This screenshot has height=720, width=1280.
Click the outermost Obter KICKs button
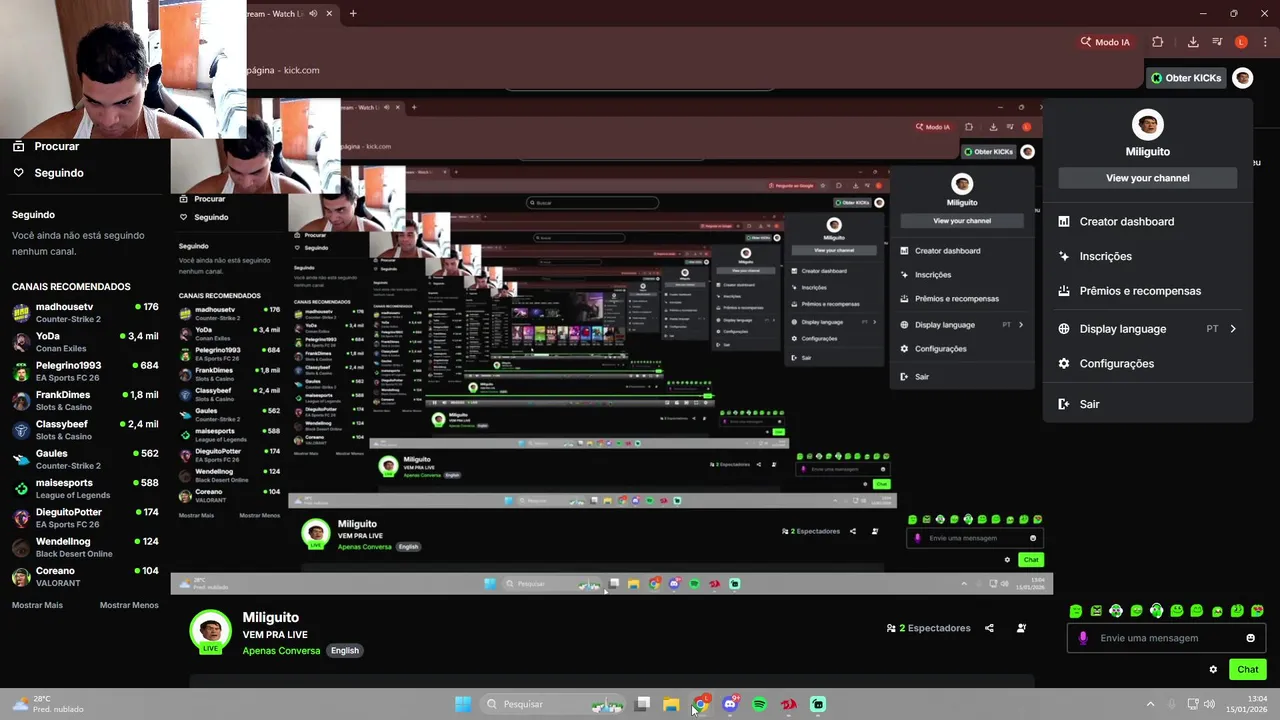tap(1186, 78)
